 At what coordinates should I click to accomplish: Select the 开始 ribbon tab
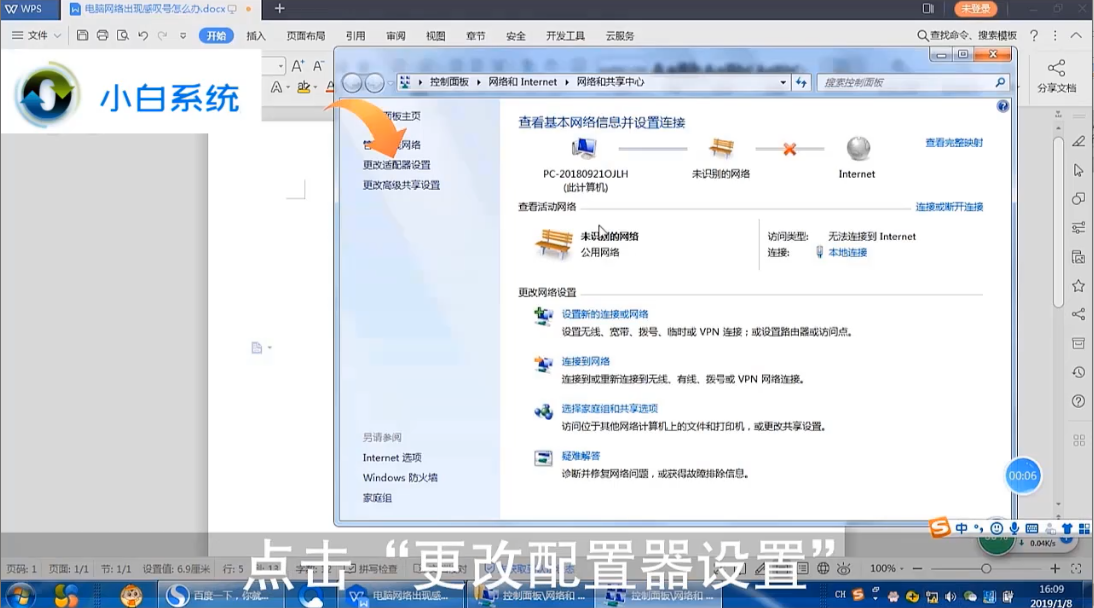[x=216, y=36]
